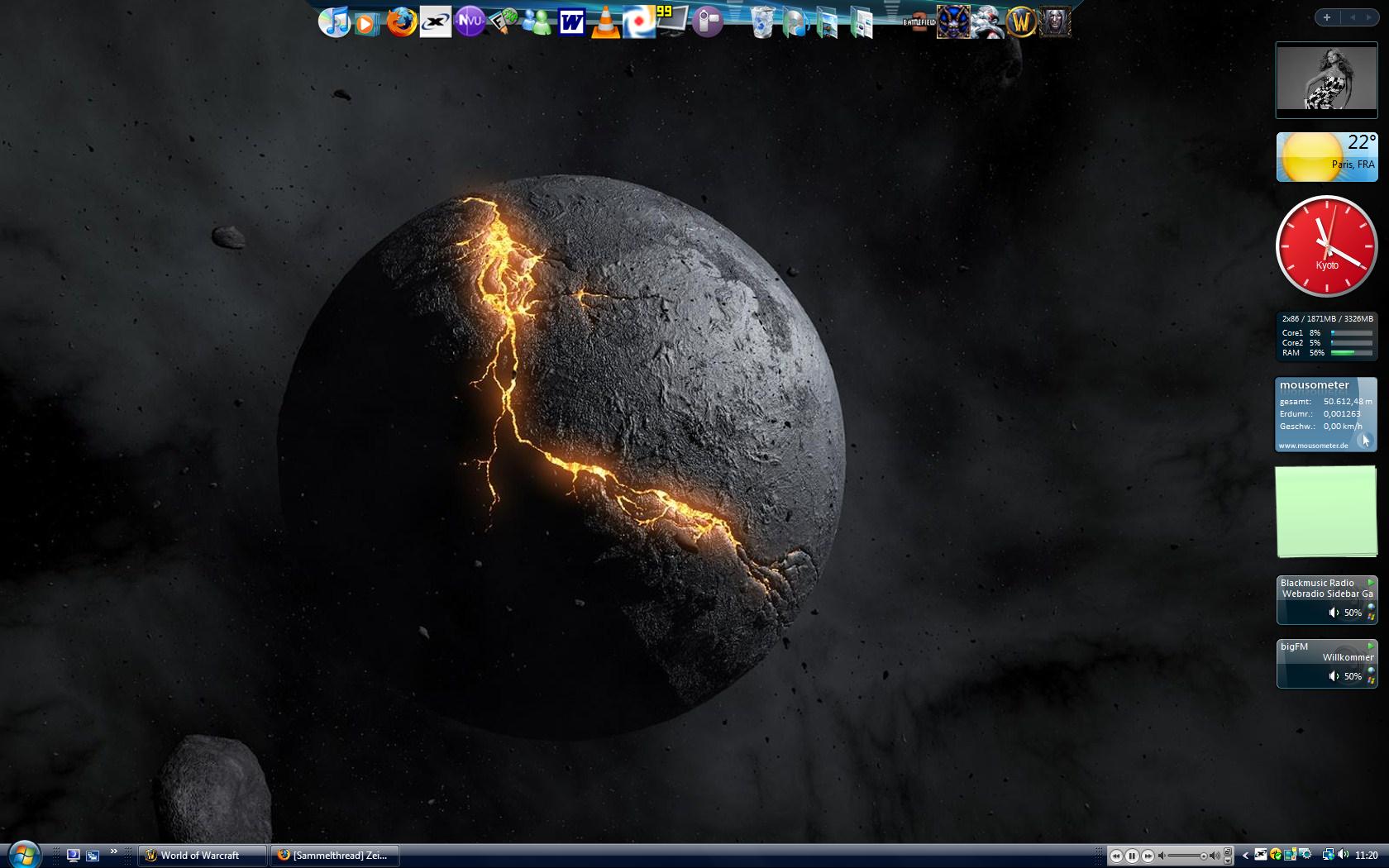Switch to World of Warcraft taskbar window
This screenshot has height=868, width=1389.
tap(203, 856)
